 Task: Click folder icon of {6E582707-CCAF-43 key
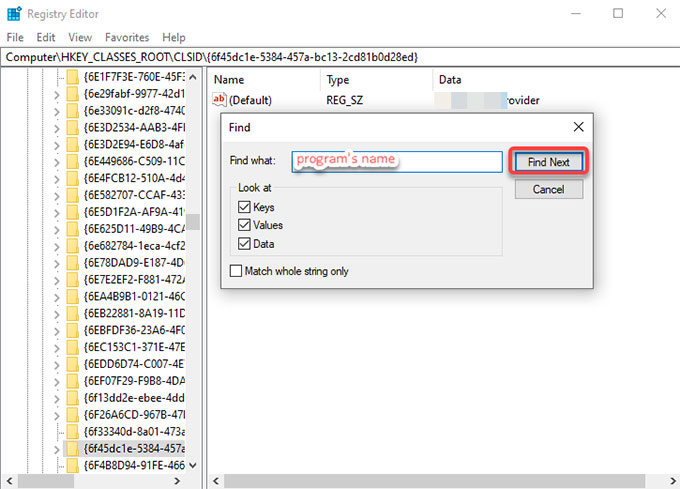(x=72, y=195)
